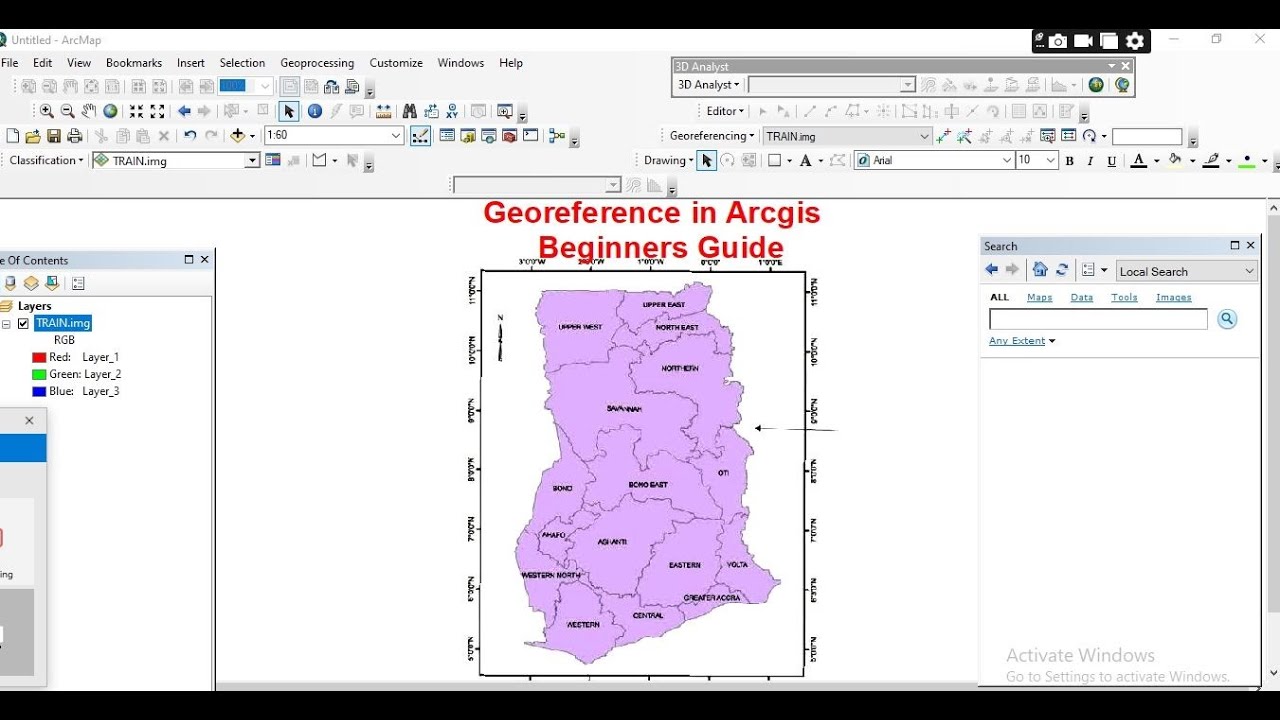Viewport: 1280px width, 720px height.
Task: Toggle italic text formatting
Action: pos(1090,161)
